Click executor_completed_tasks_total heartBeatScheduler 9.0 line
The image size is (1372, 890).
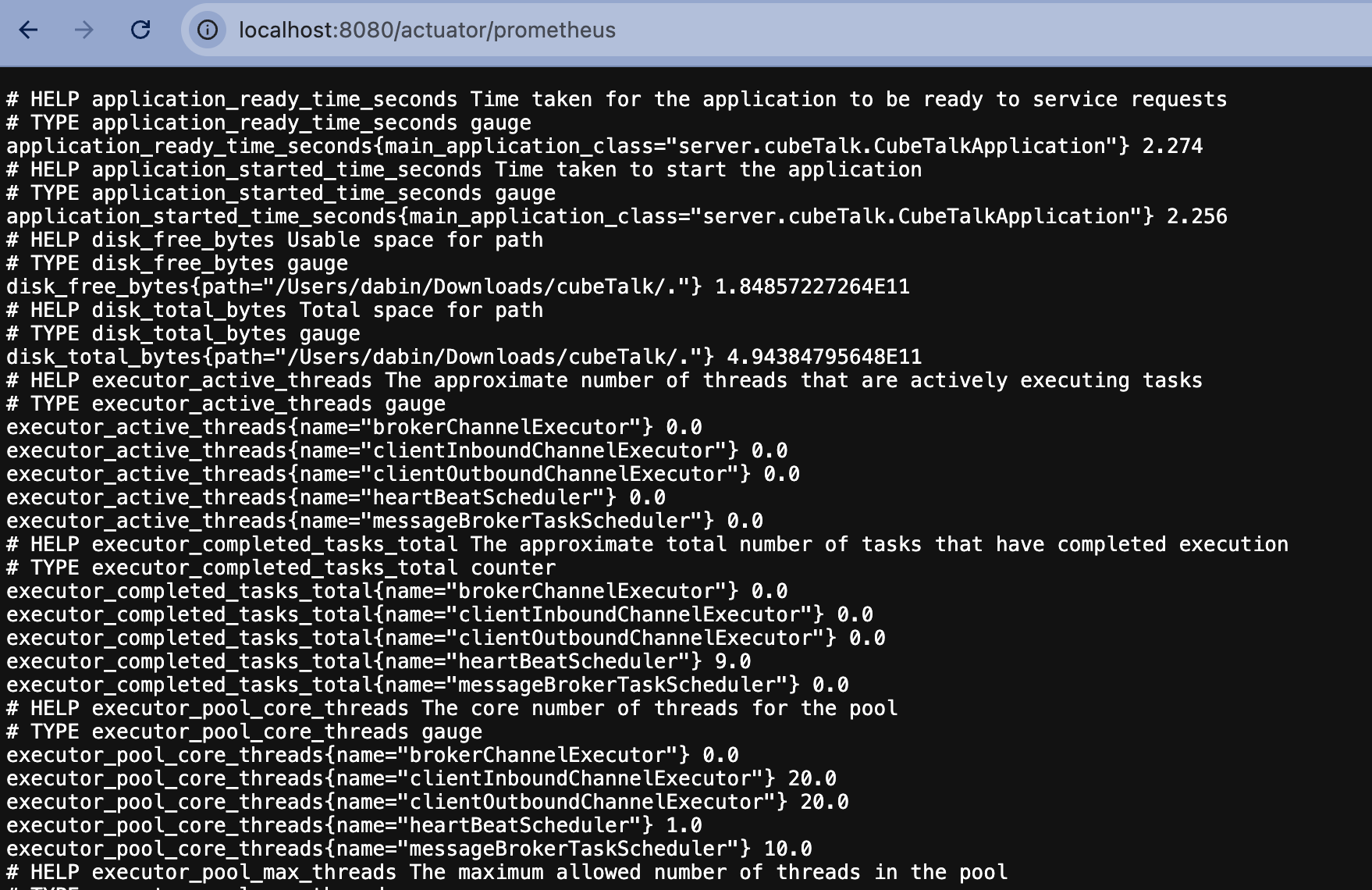[x=379, y=661]
